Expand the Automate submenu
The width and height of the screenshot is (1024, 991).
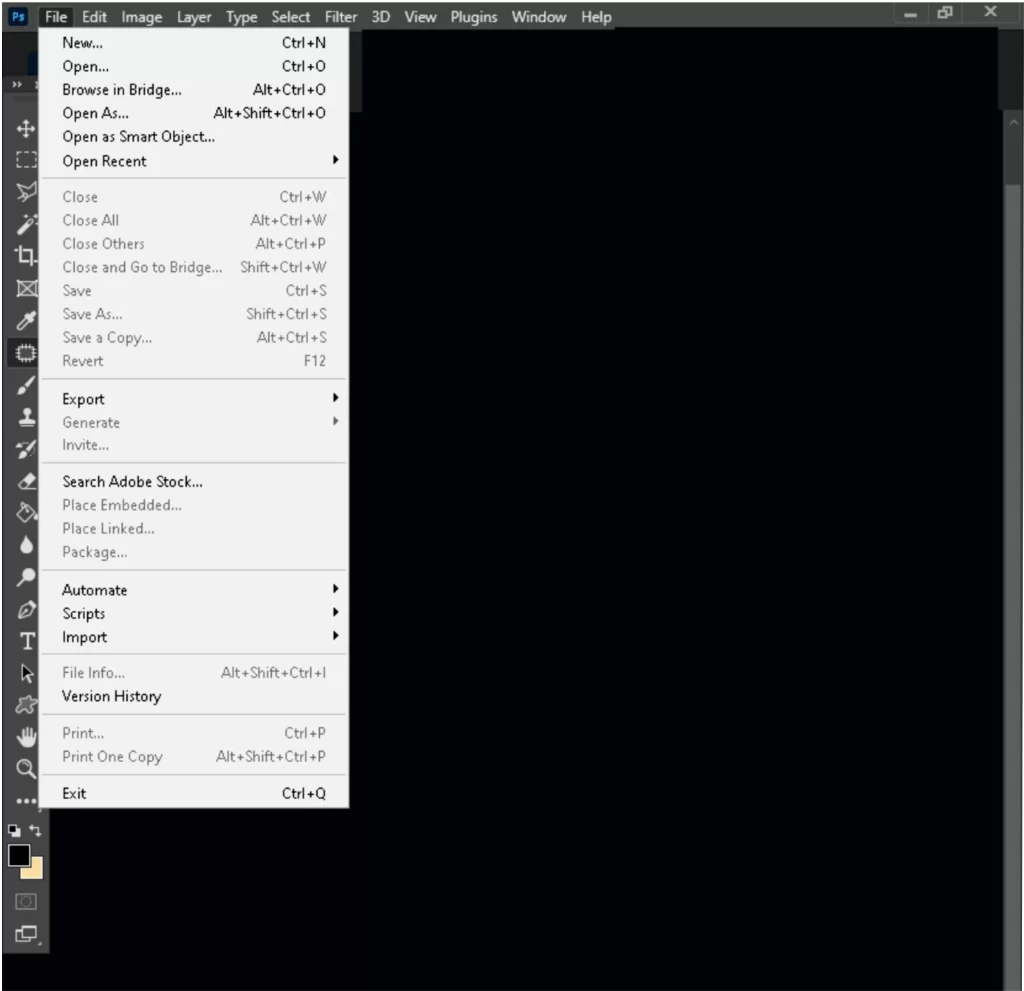coord(194,589)
